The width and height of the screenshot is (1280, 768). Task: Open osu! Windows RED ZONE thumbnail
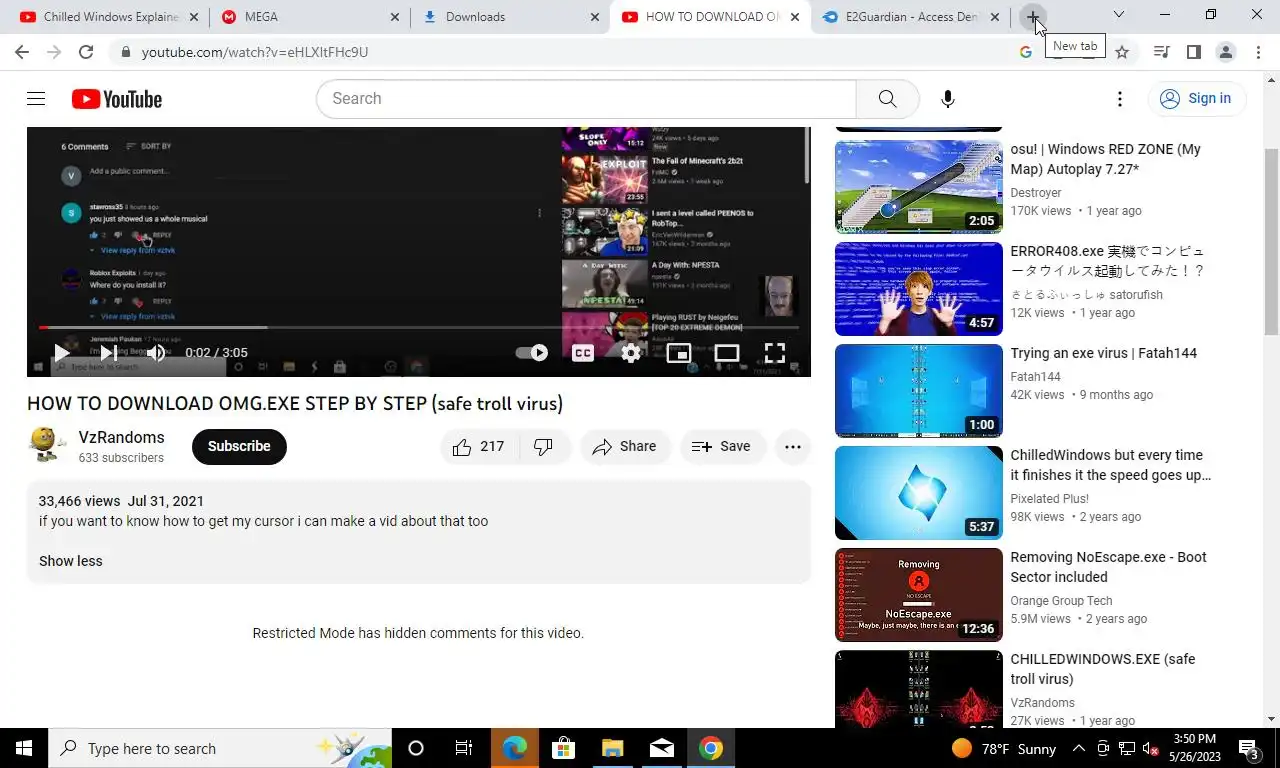(918, 187)
